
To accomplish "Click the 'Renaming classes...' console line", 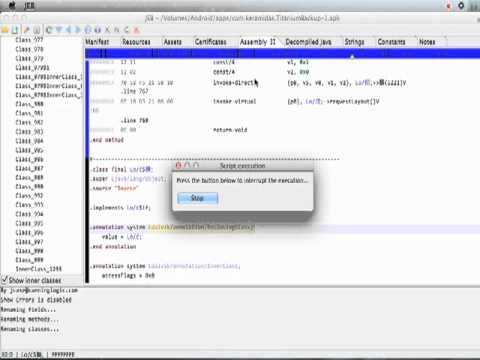I will (30, 329).
